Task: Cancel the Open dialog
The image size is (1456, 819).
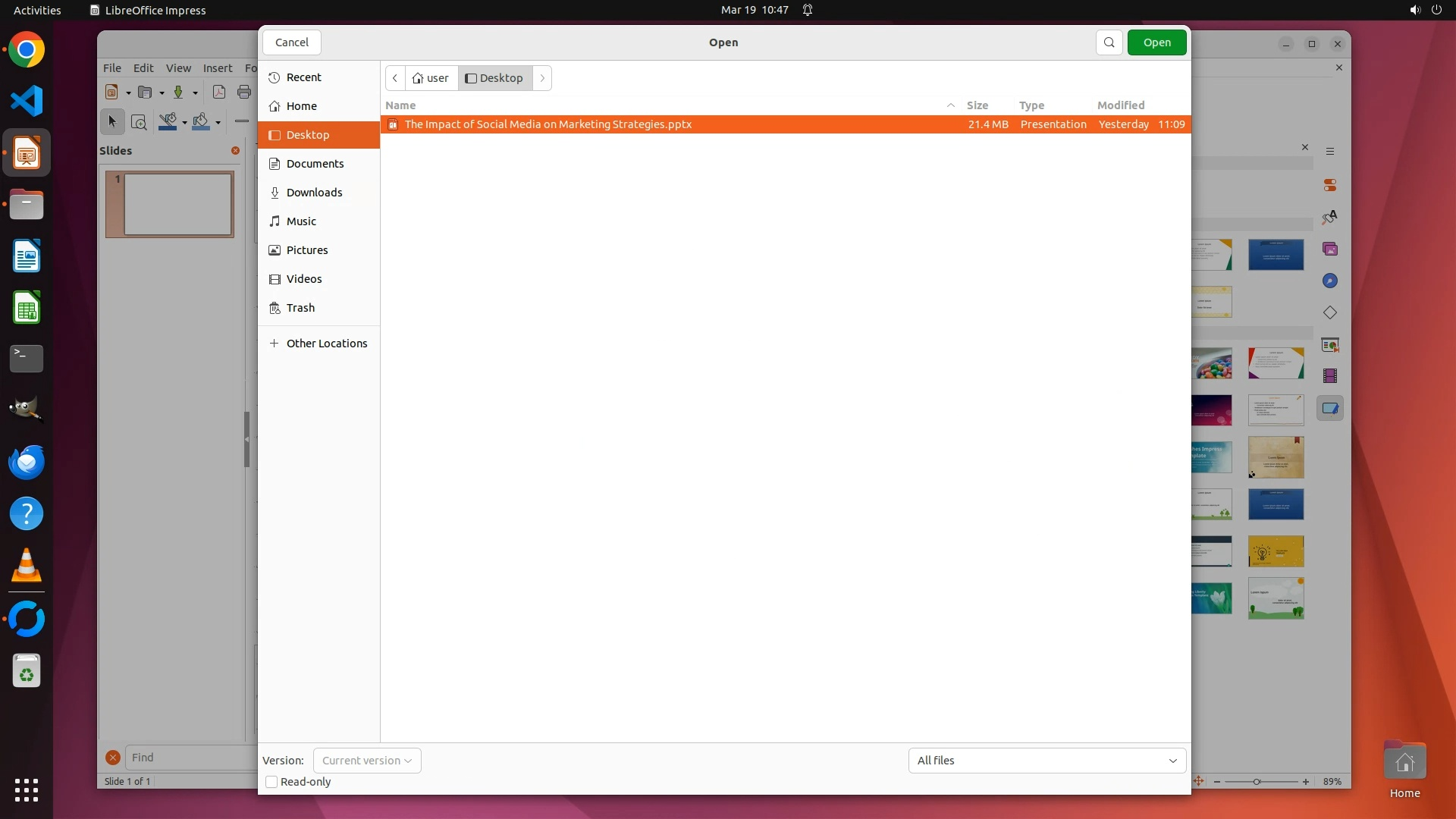Action: [x=291, y=42]
